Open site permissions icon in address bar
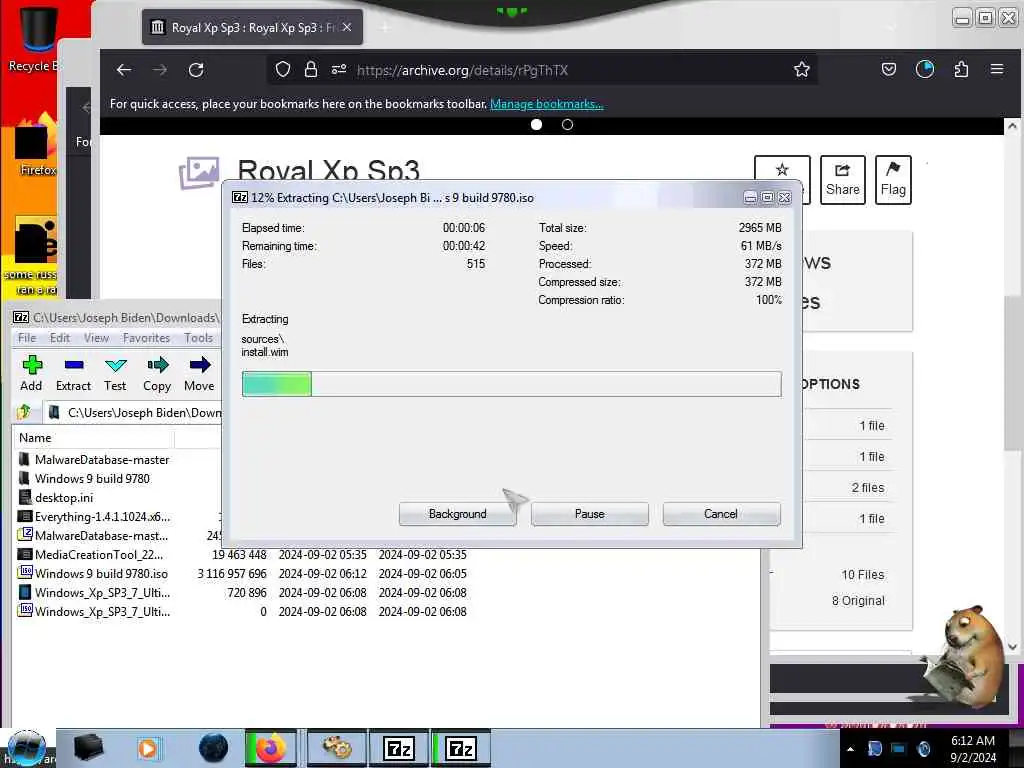Screen dimensions: 1024x768 point(338,69)
